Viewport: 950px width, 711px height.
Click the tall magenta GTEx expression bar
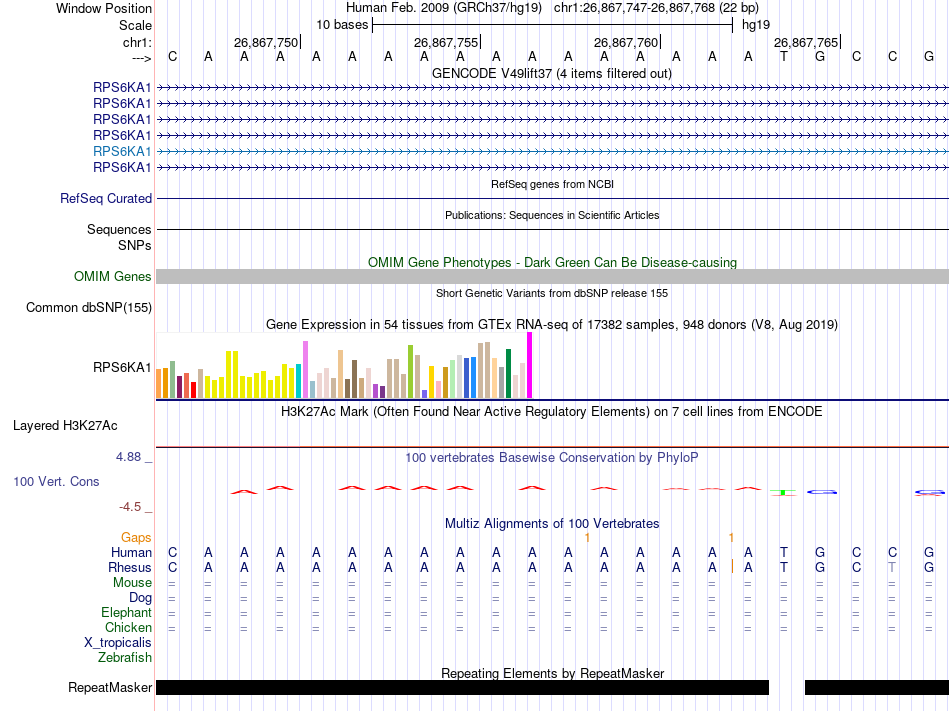[x=530, y=366]
